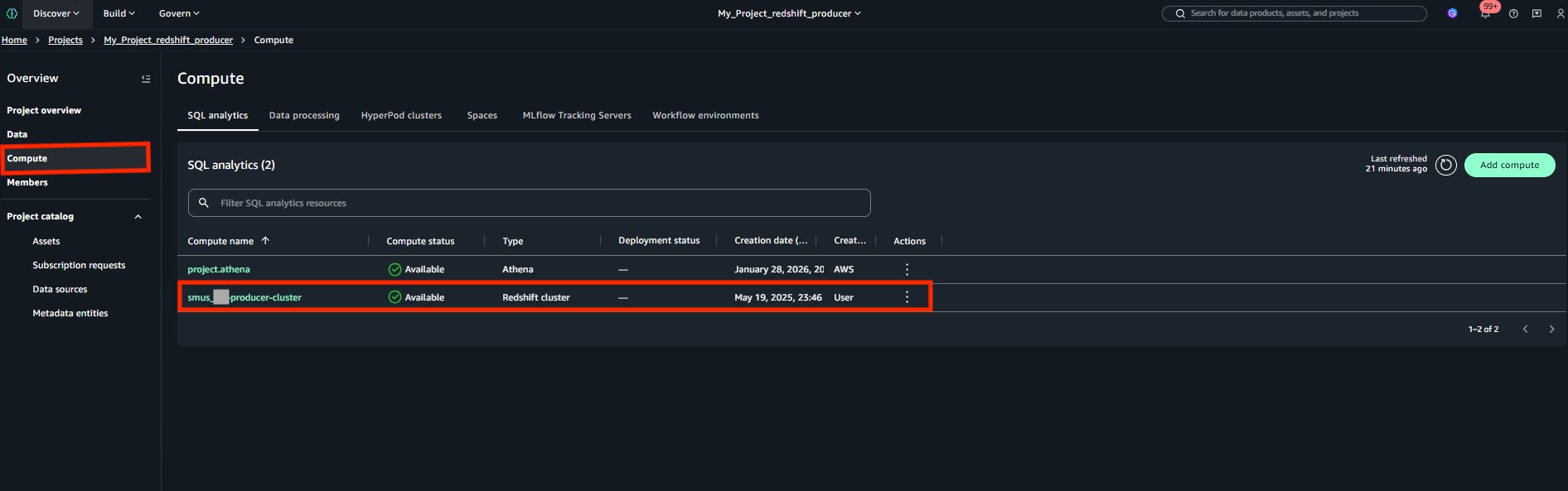1568x491 pixels.
Task: Focus the Filter SQL analytics resources field
Action: pyautogui.click(x=529, y=203)
